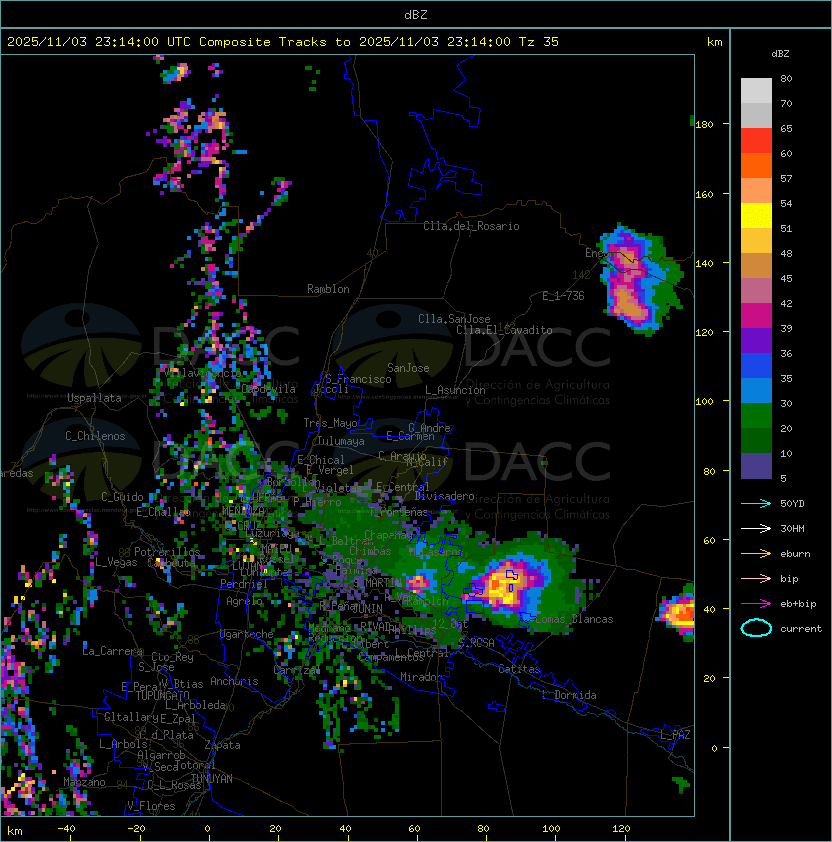Click the 'L_Dormida' place label
Screen dimensions: 832x842
pos(569,695)
